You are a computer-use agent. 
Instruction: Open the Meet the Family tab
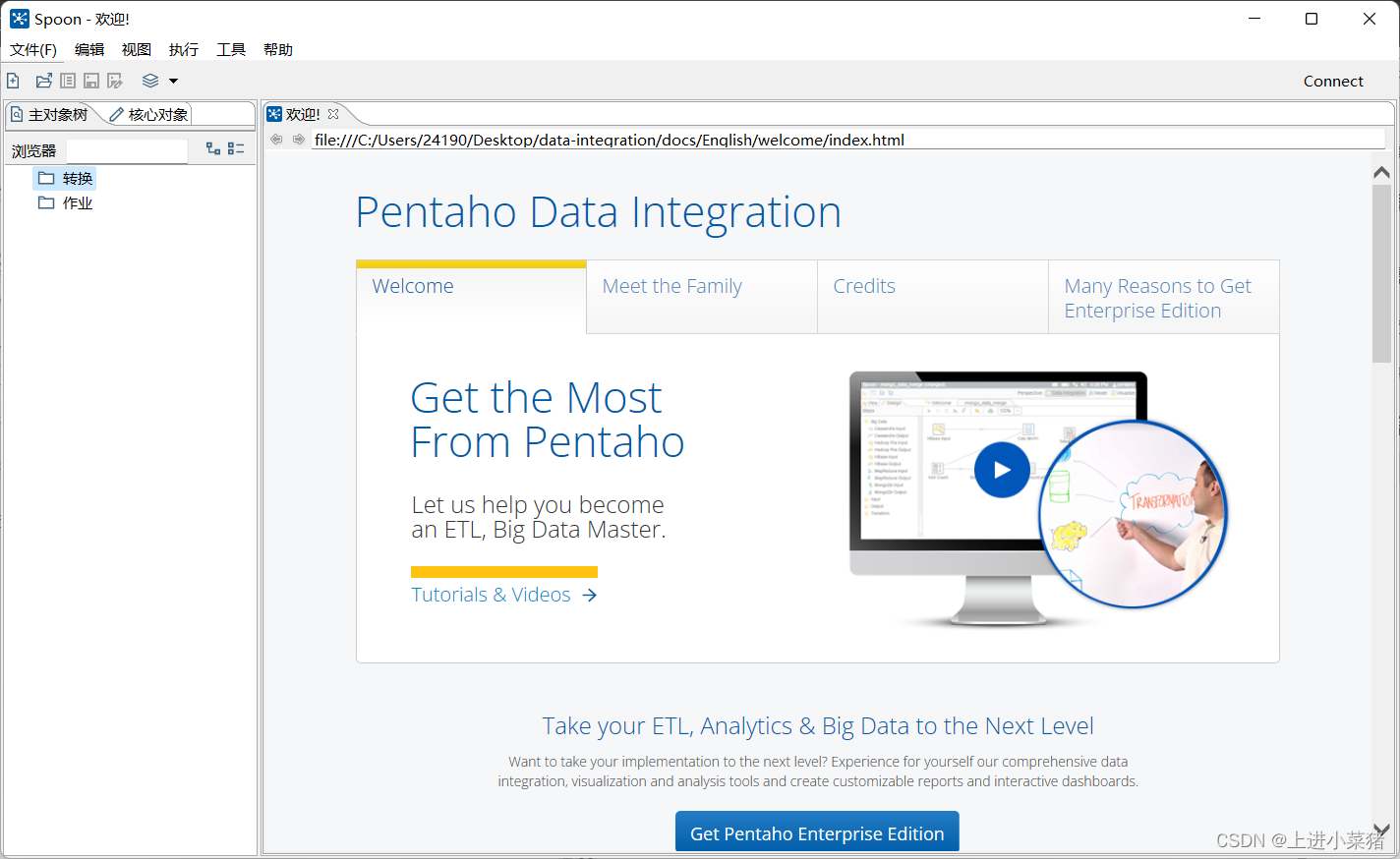tap(702, 296)
